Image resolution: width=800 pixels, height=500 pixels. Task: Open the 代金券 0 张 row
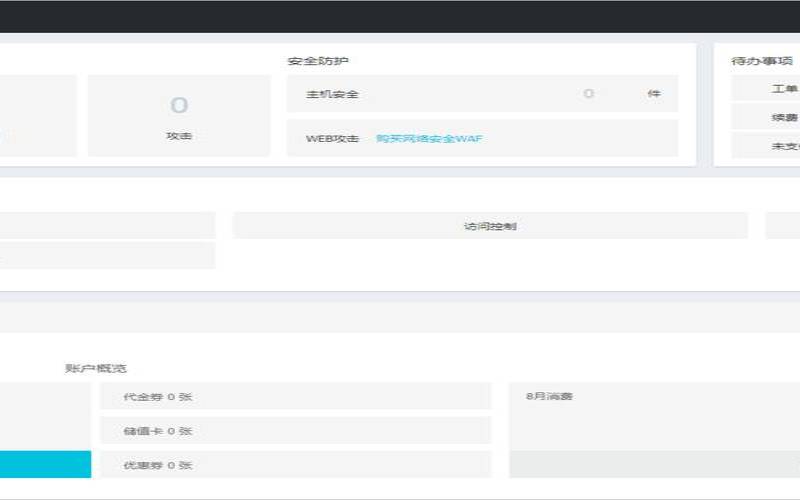click(296, 396)
